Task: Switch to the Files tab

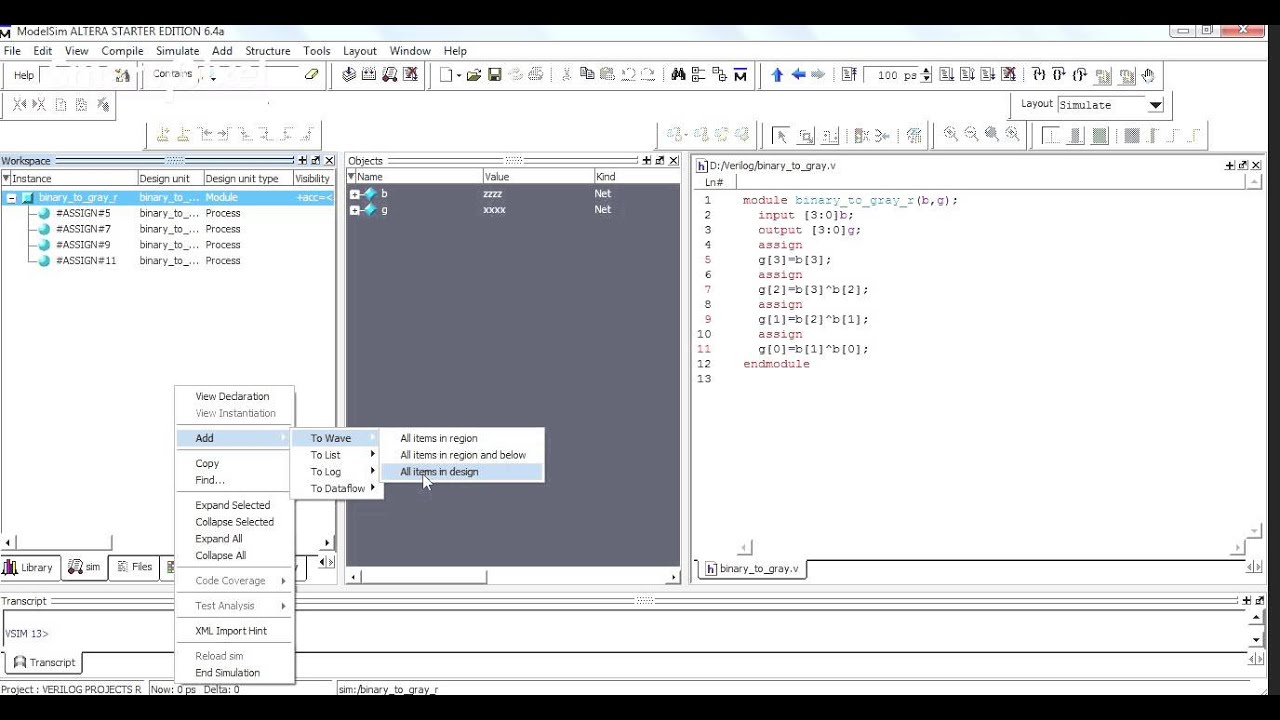Action: tap(134, 567)
